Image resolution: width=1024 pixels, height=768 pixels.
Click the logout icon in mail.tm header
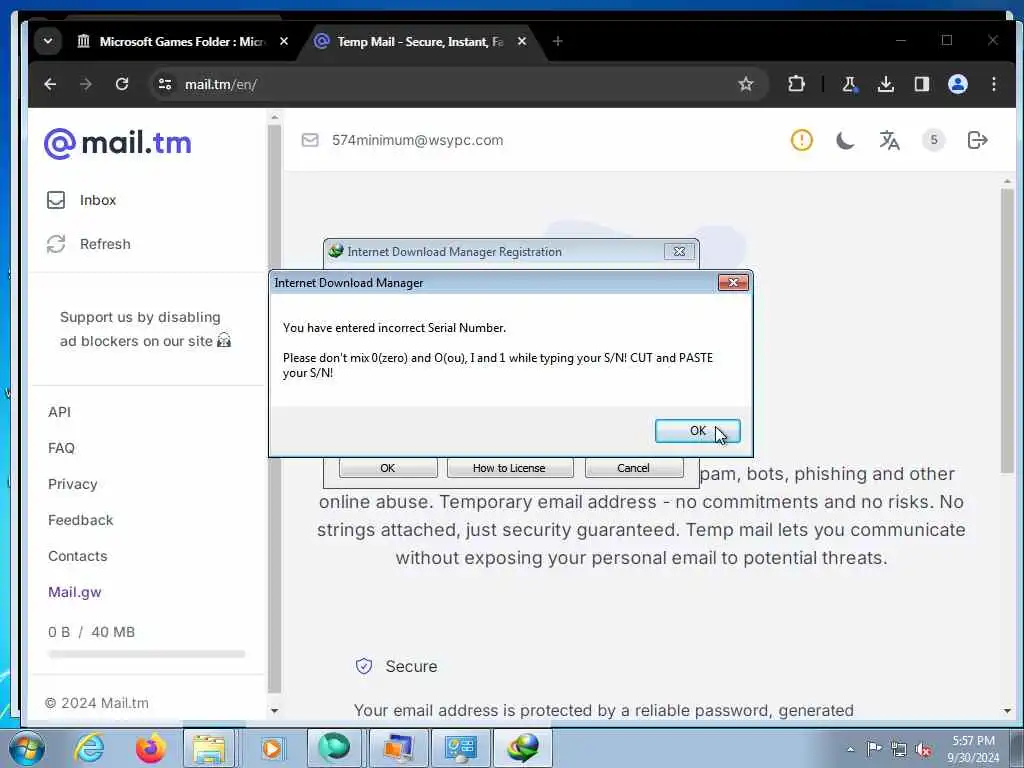[978, 140]
